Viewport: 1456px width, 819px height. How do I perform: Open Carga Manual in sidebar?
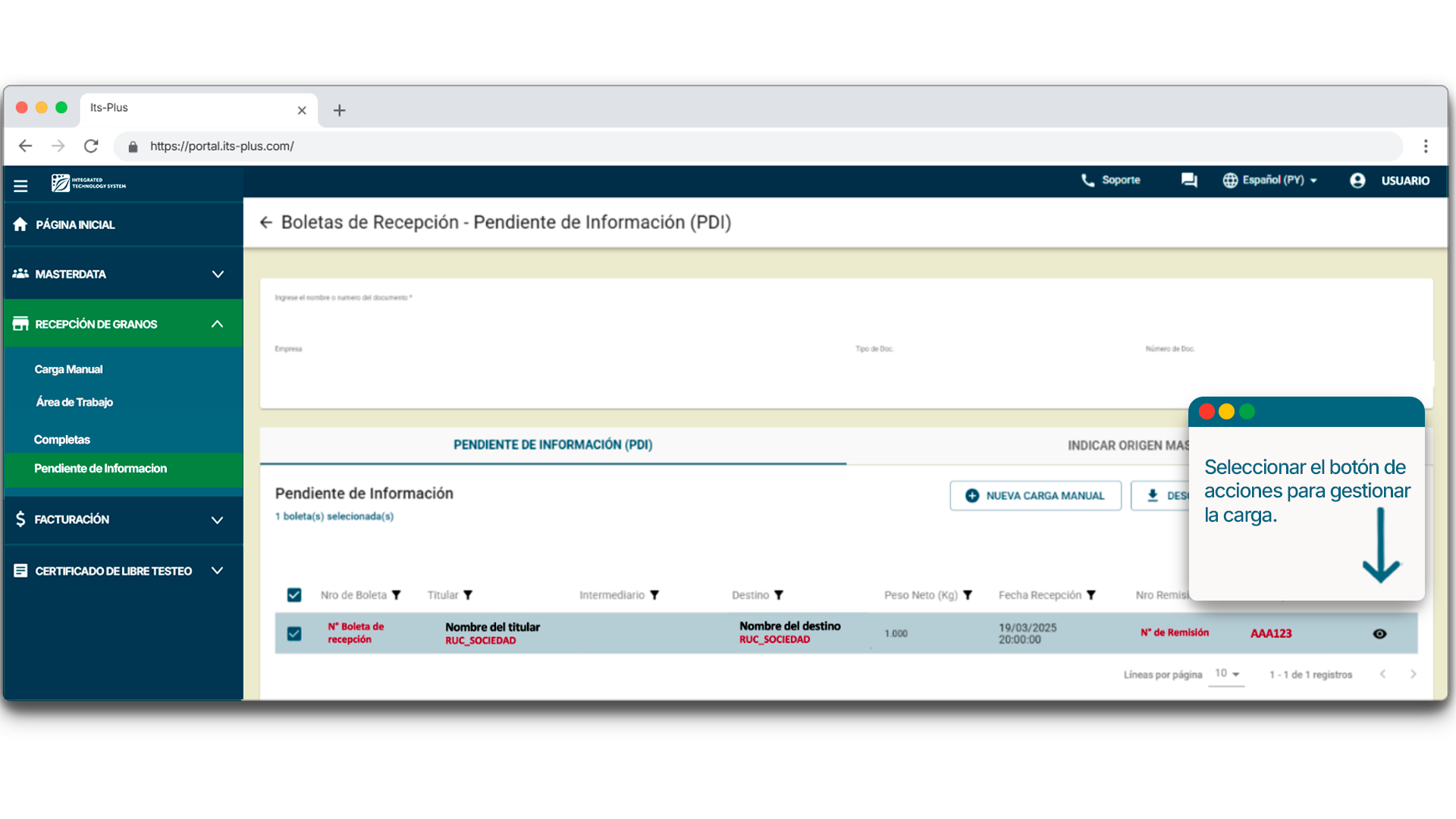pyautogui.click(x=68, y=369)
